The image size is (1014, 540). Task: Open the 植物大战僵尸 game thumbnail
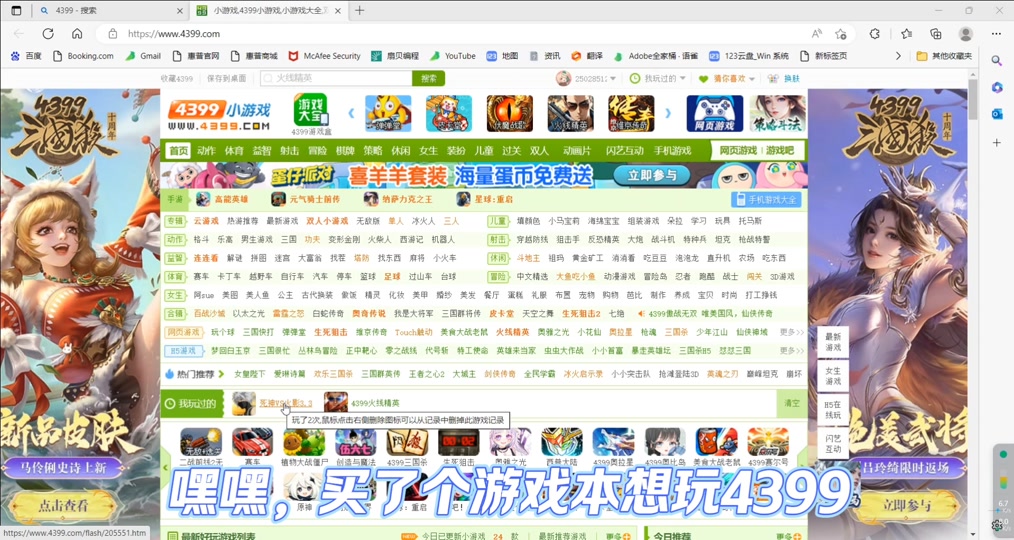pos(304,442)
